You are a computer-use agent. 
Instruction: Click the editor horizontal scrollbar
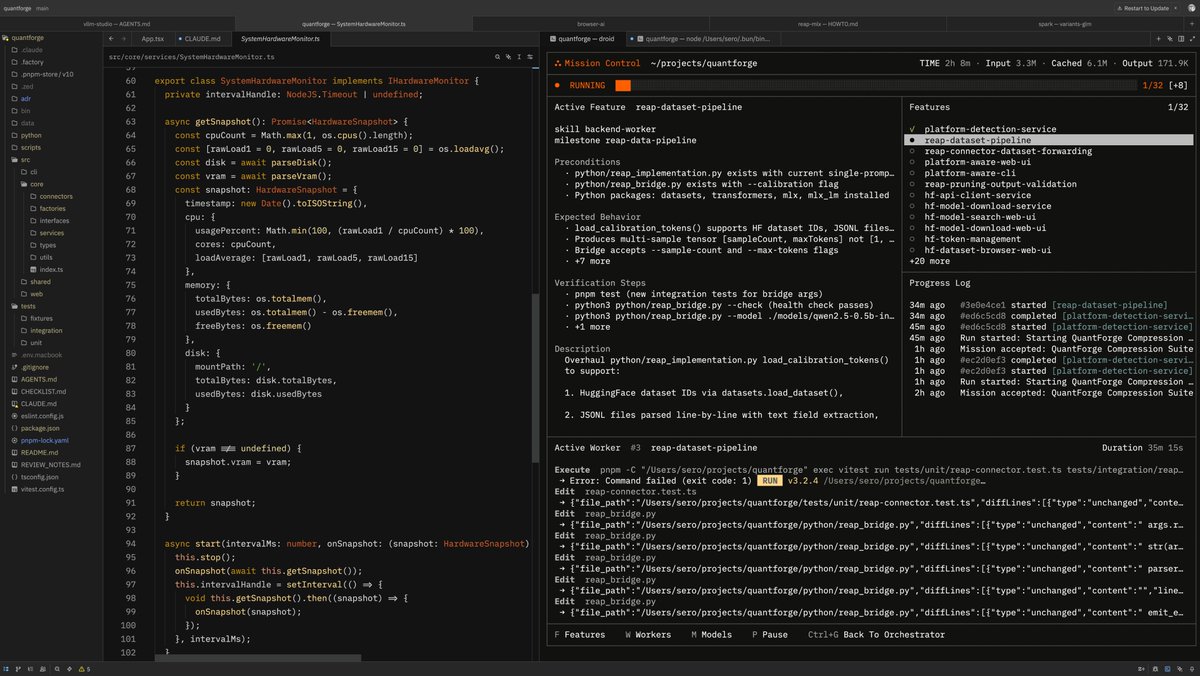259,658
